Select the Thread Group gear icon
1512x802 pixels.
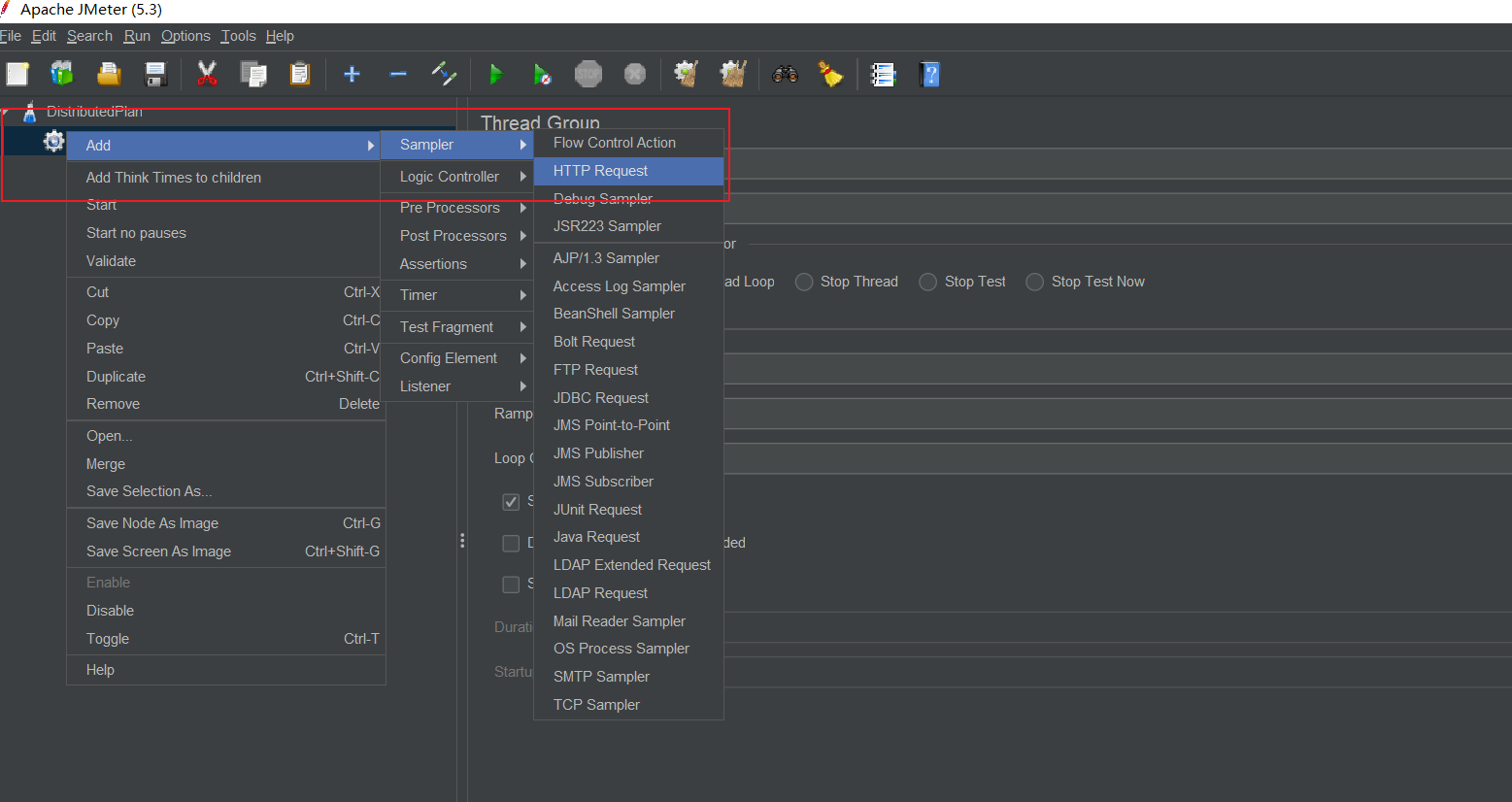pyautogui.click(x=54, y=141)
